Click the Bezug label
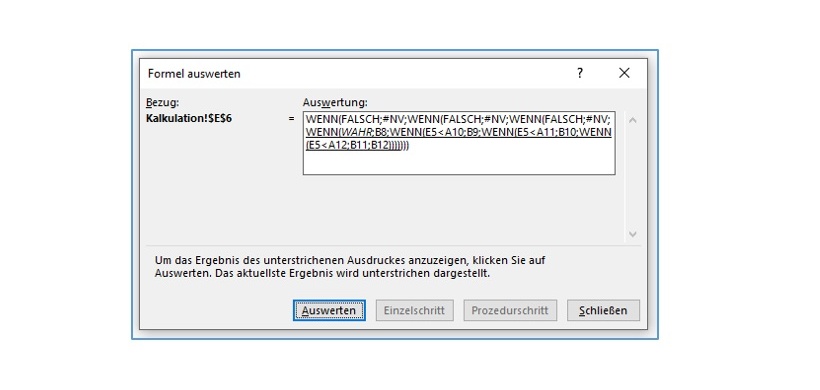 pos(163,102)
